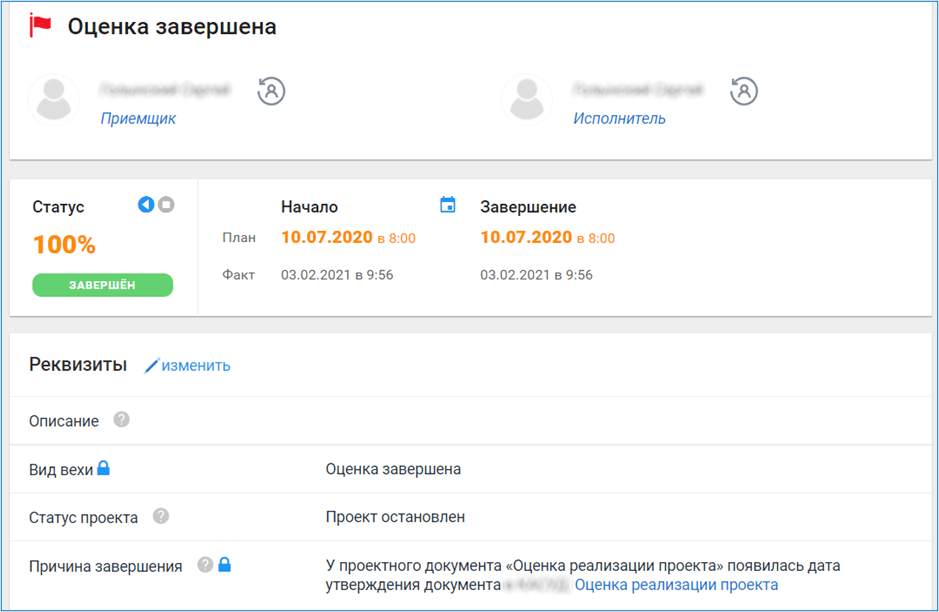Click the help icon beside Причина завершения
Screen dimensions: 939x612
pos(205,565)
